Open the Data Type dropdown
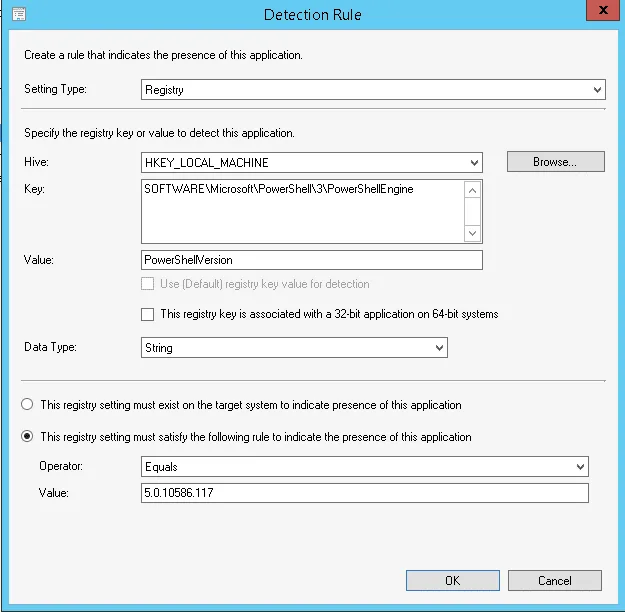 294,348
